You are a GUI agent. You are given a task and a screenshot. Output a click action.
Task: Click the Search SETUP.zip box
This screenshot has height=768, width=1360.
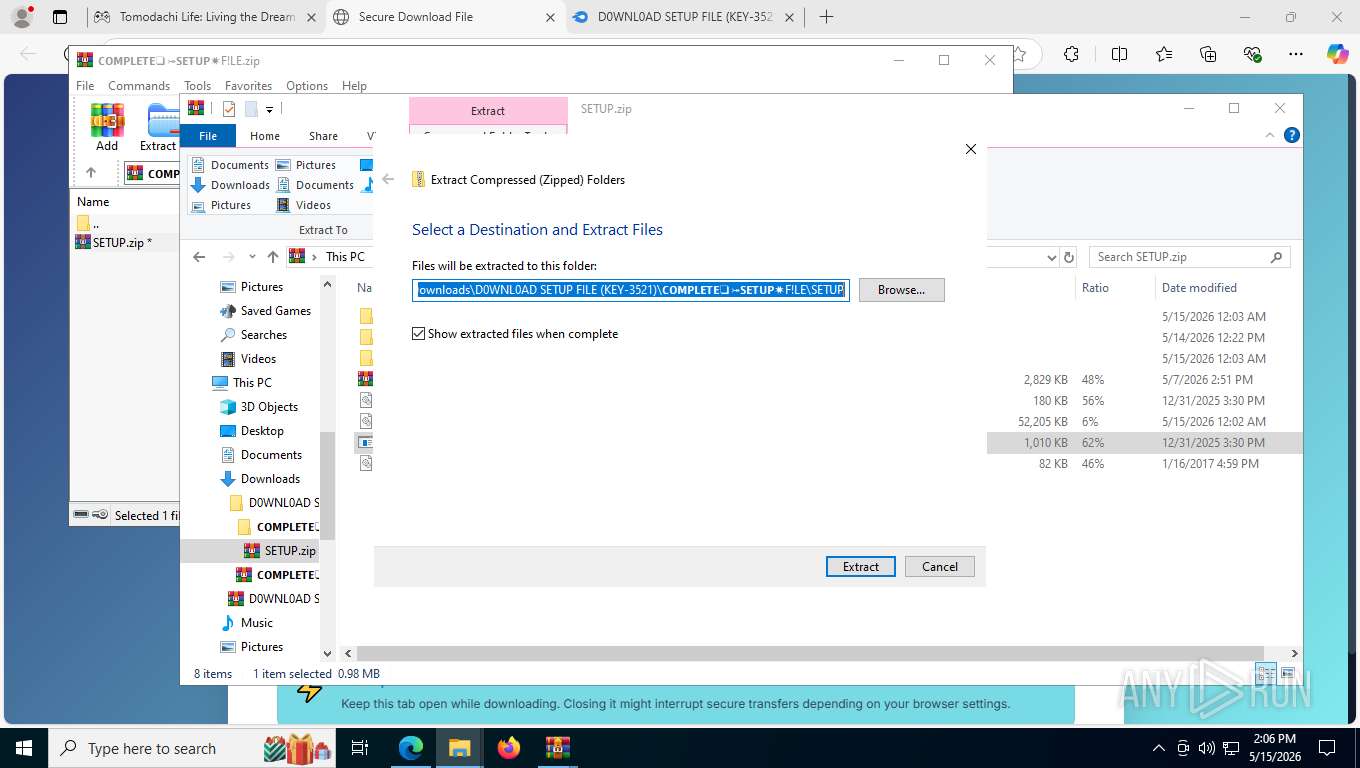tap(1189, 257)
